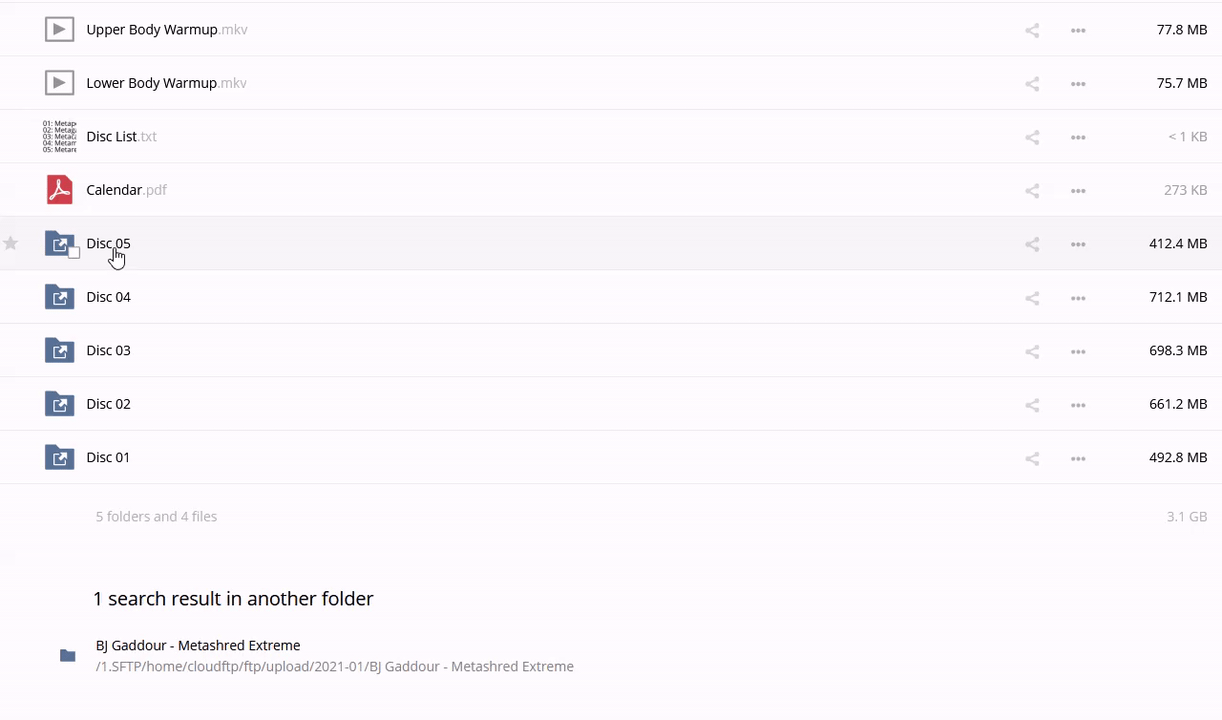This screenshot has height=720, width=1222.
Task: Open BJ Gaddour - Metashred Extreme search result
Action: (x=198, y=645)
